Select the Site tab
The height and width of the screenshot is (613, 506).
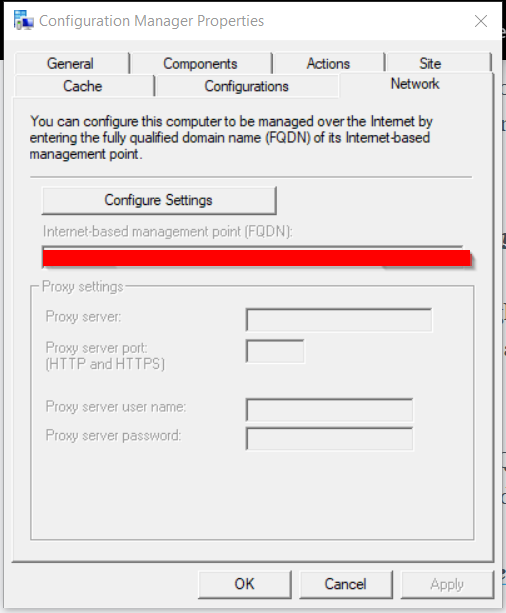click(x=430, y=63)
